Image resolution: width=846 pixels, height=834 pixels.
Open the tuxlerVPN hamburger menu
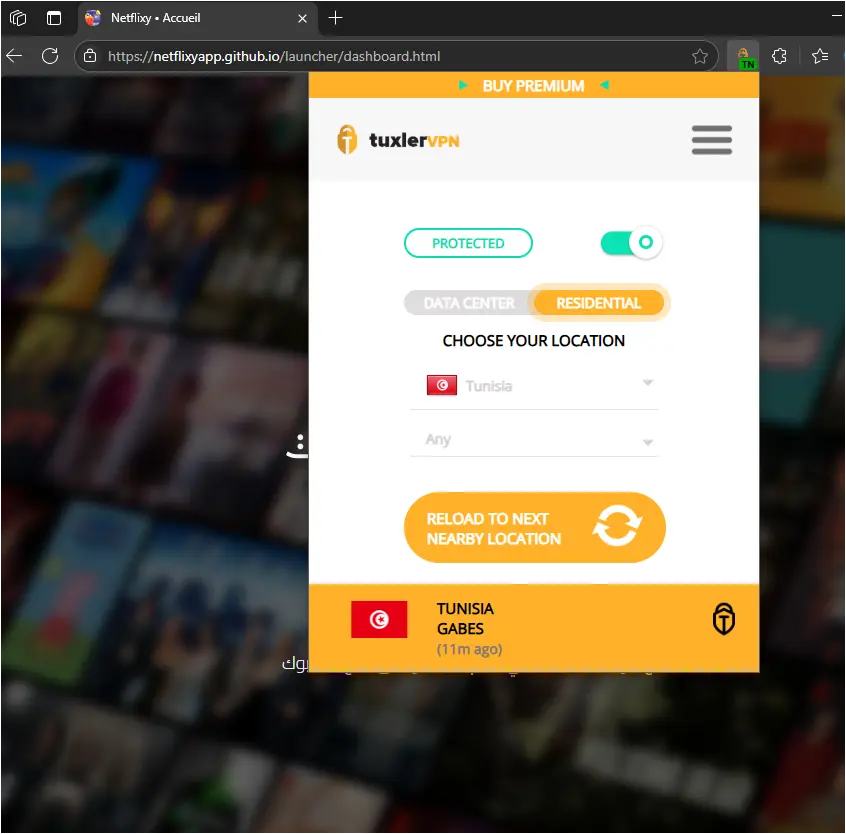point(712,140)
